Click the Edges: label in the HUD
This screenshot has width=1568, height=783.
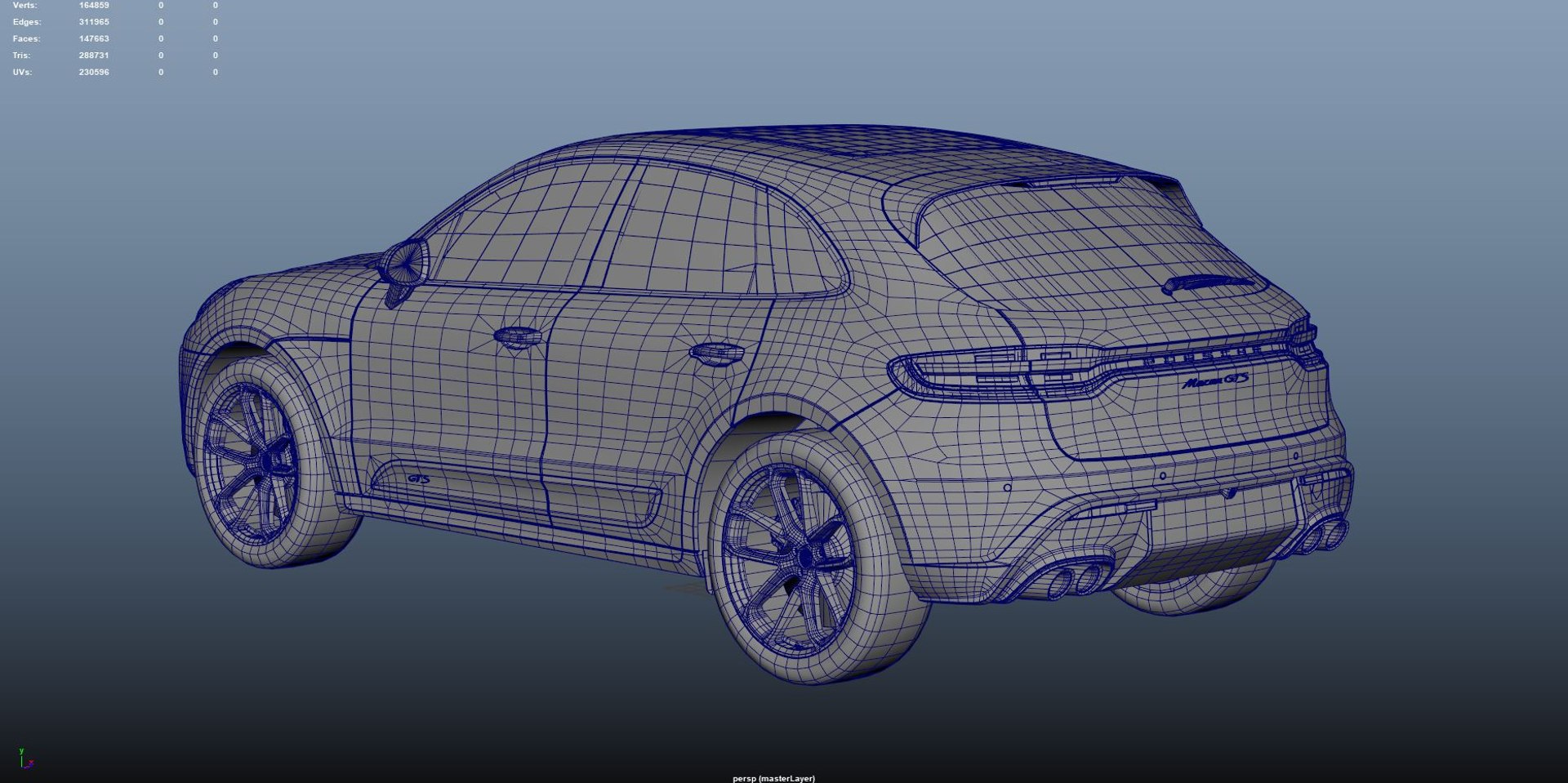27,22
